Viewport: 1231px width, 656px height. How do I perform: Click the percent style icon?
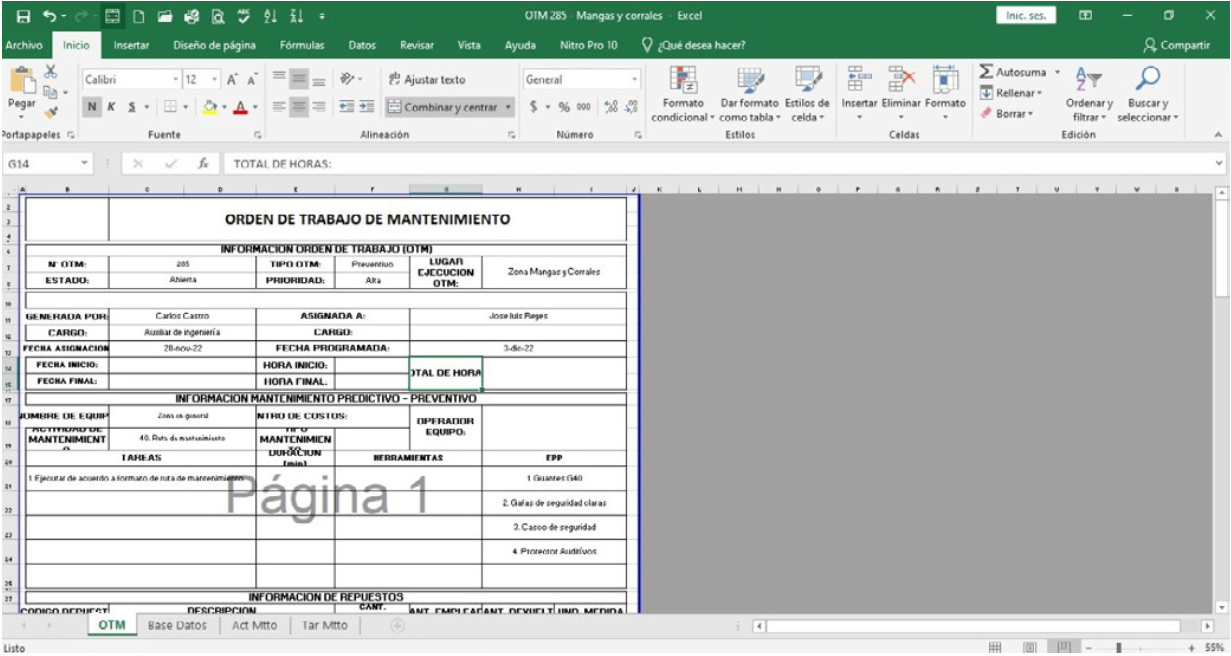[x=563, y=106]
